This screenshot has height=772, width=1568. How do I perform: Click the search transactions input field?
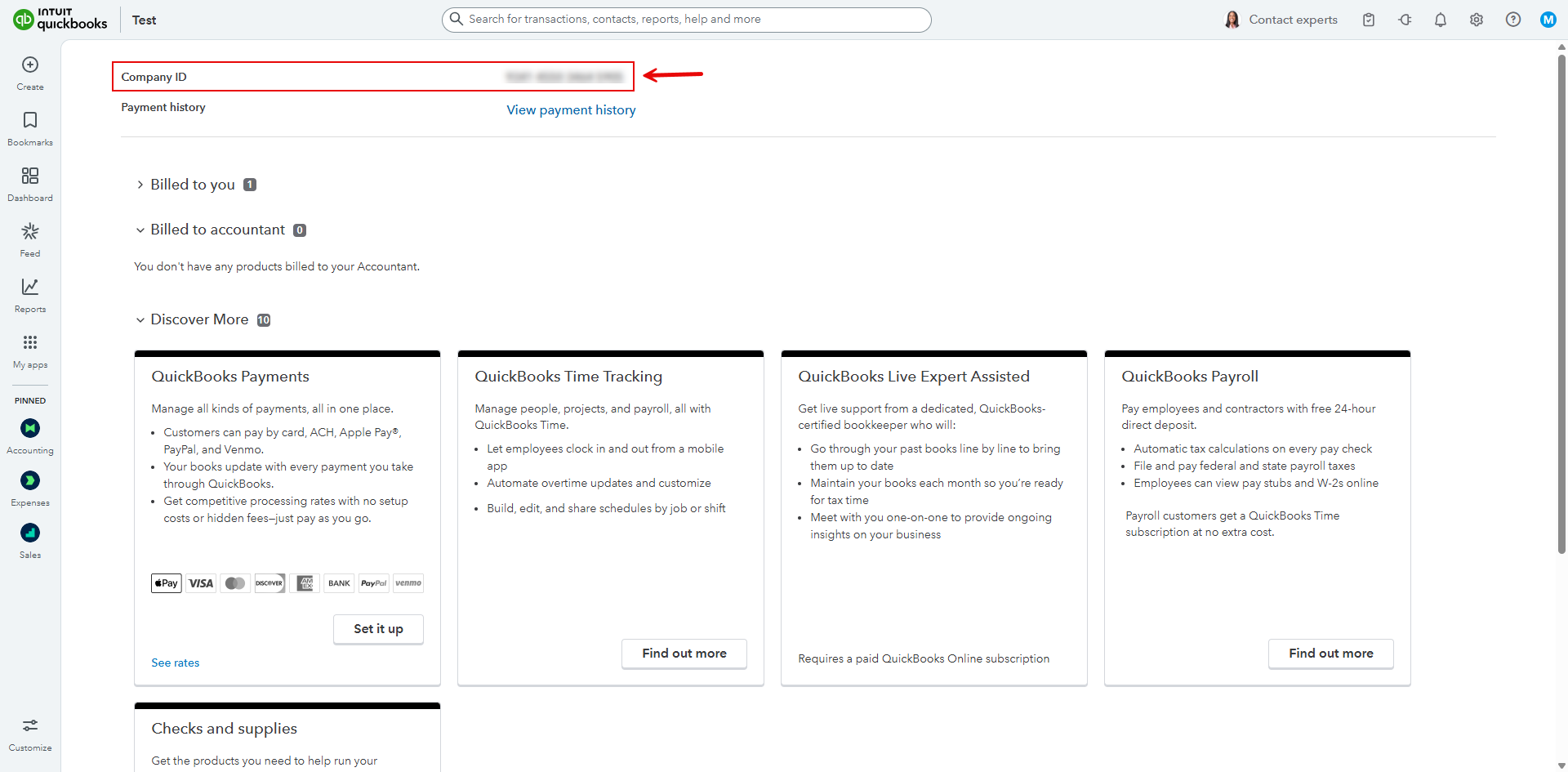click(x=687, y=20)
